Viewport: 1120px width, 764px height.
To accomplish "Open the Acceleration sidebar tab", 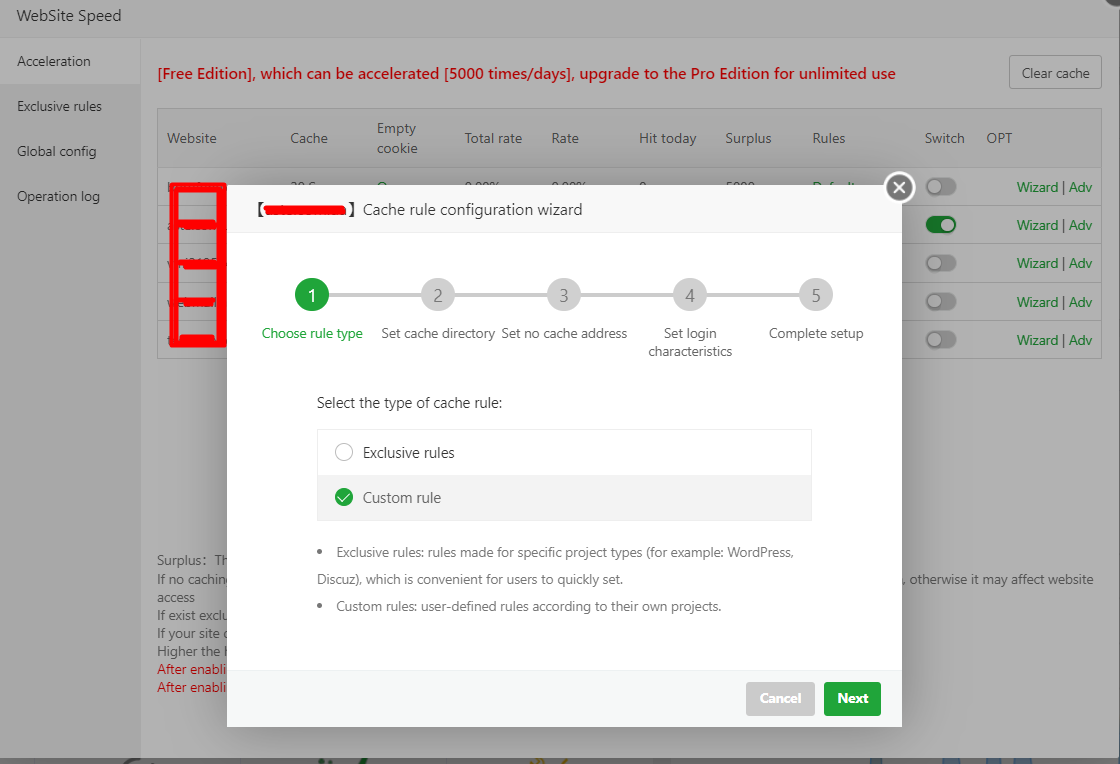I will point(54,61).
